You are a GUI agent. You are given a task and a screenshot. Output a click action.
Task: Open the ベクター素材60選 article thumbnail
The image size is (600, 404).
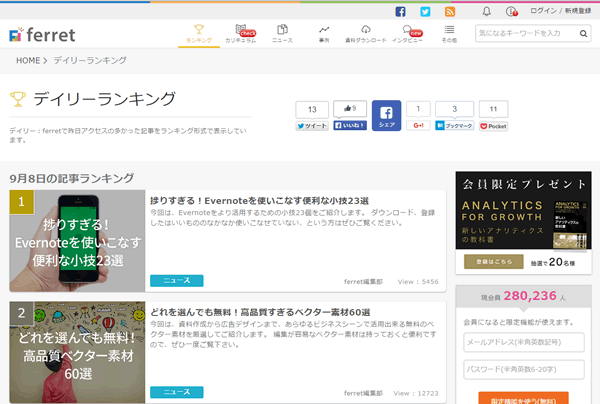tap(77, 352)
